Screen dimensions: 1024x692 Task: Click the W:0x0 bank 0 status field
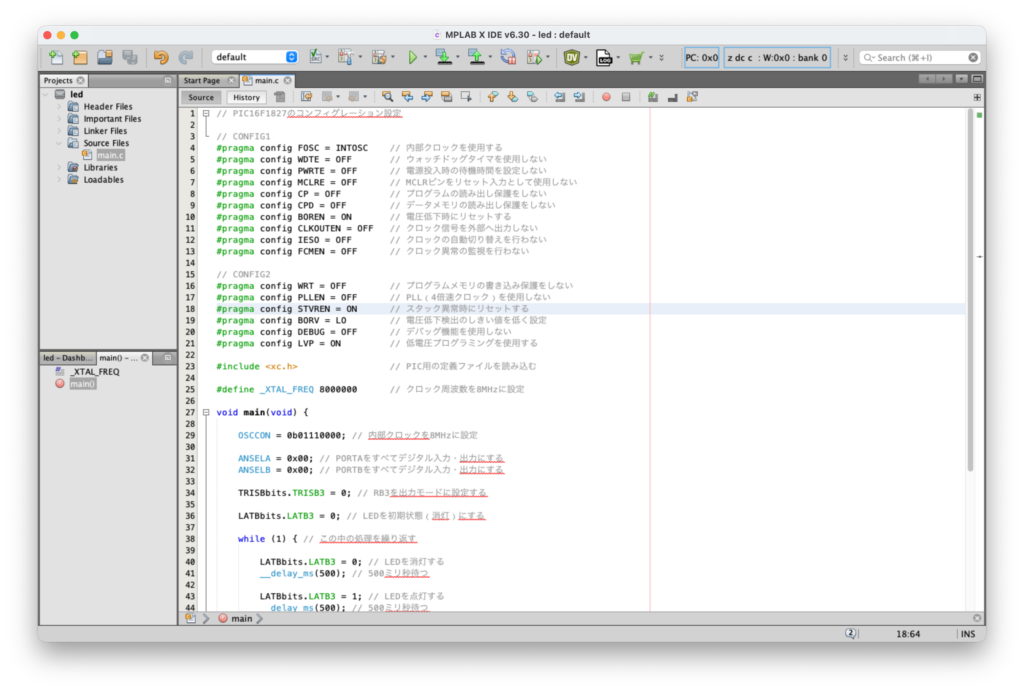coord(777,57)
